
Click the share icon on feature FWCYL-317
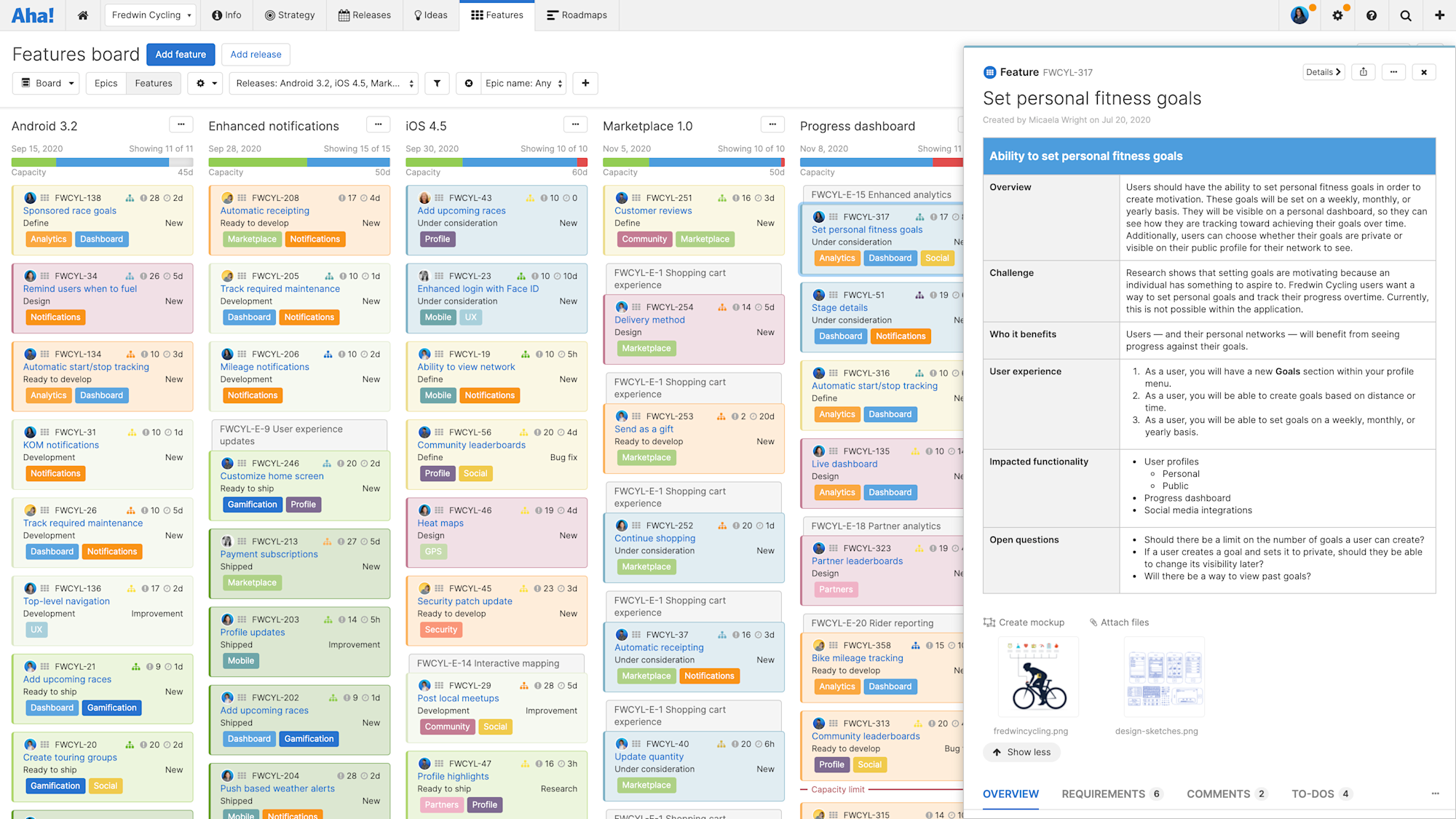(1363, 71)
